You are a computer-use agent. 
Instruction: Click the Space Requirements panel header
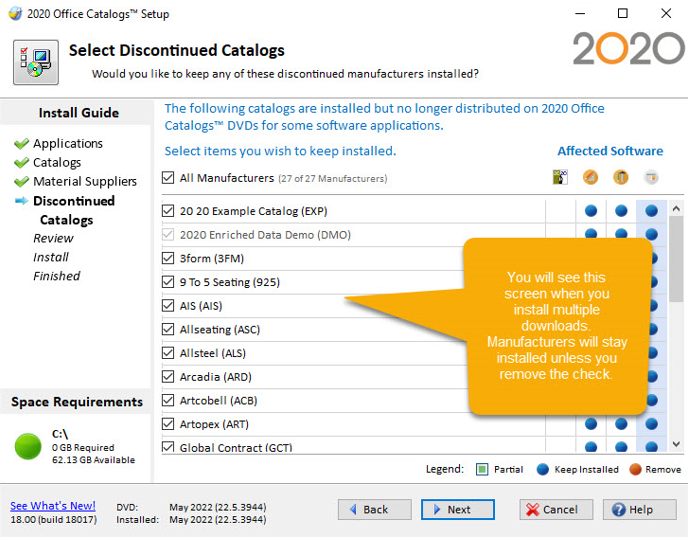75,402
